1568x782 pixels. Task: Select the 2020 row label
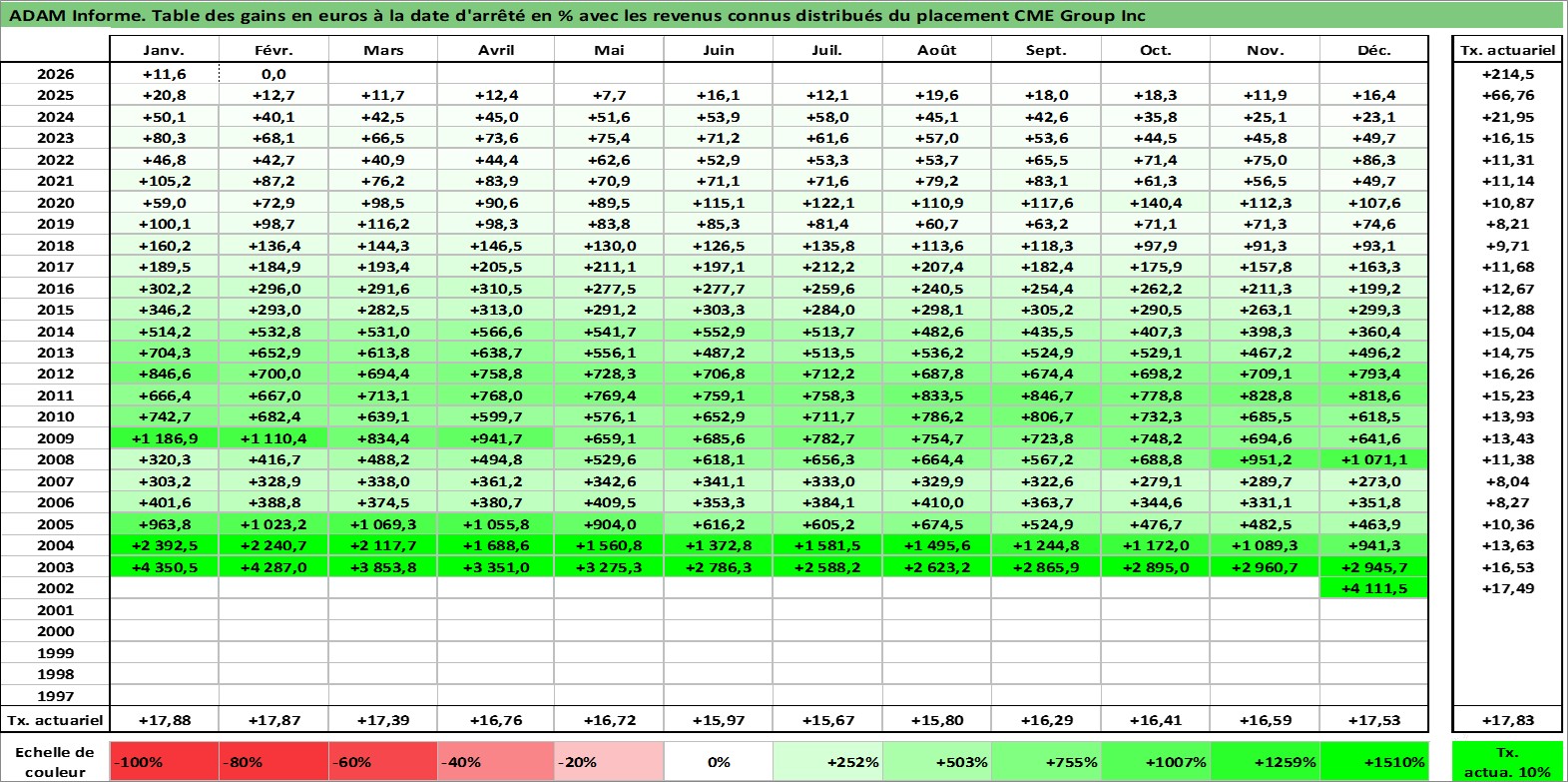tap(55, 203)
